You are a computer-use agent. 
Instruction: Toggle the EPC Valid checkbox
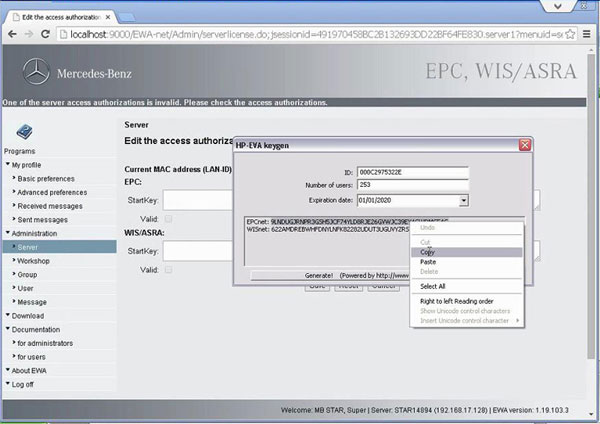point(168,219)
